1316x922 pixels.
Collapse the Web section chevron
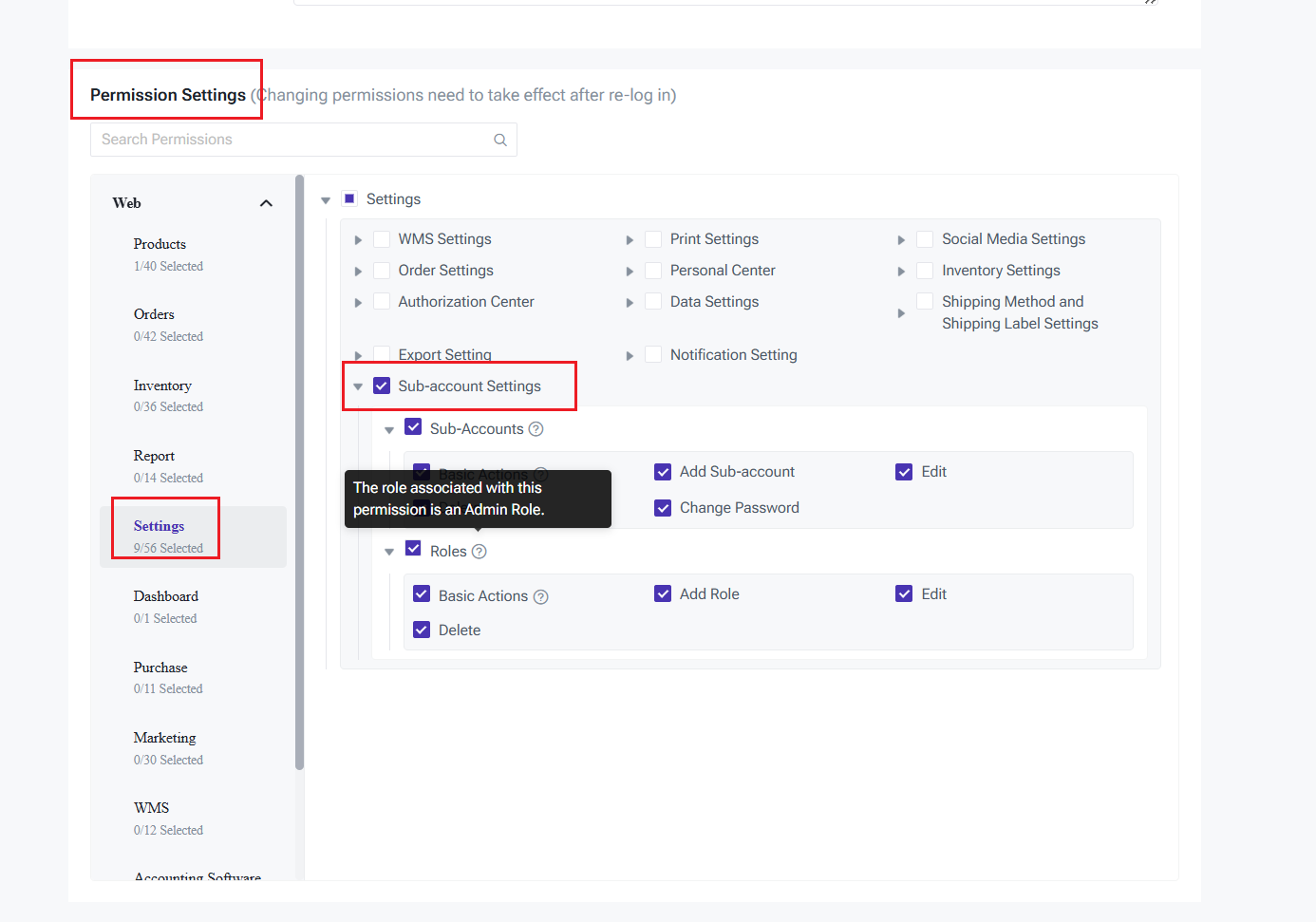pos(266,203)
